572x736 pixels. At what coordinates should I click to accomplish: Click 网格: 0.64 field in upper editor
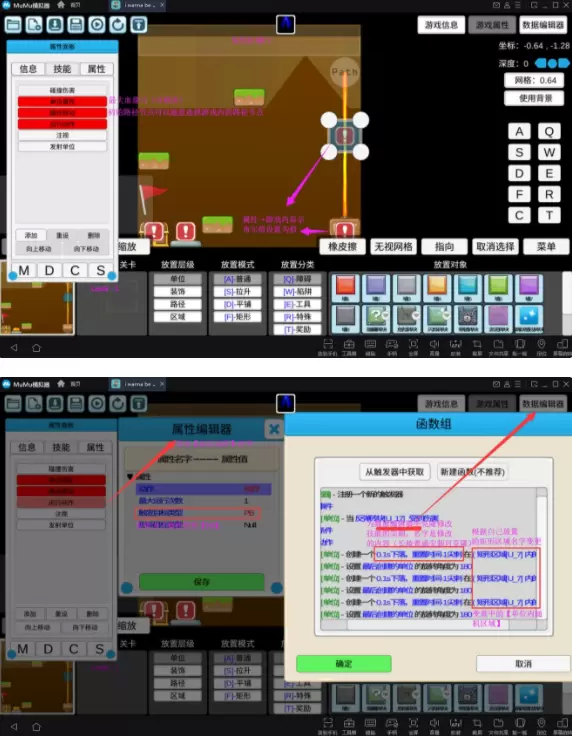tap(534, 80)
